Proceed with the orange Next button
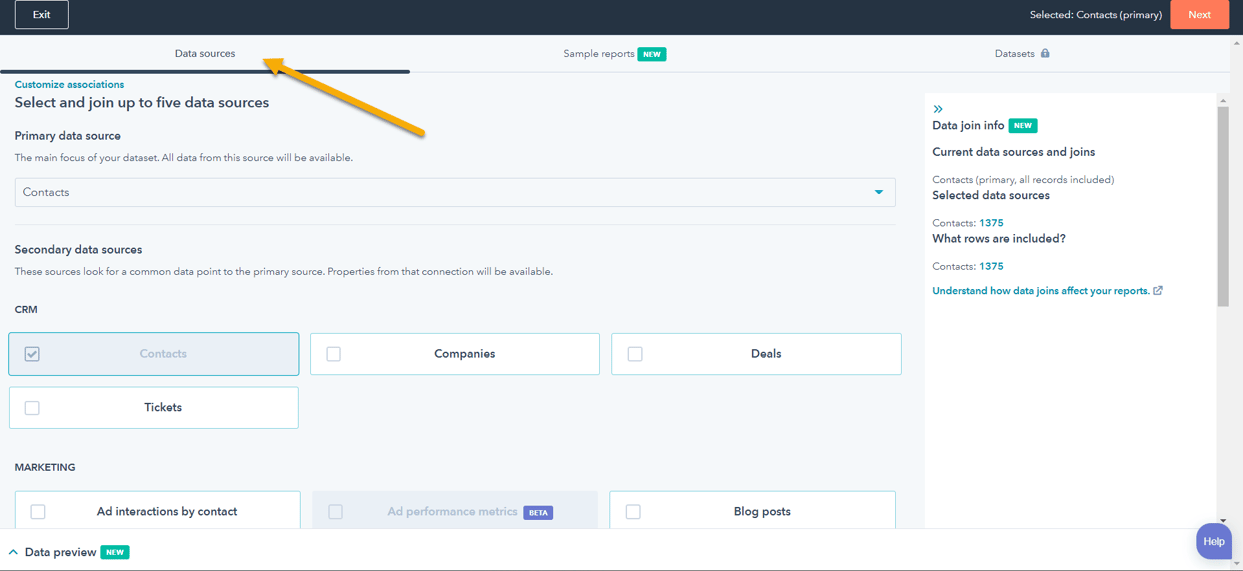Viewport: 1243px width, 571px height. (x=1199, y=15)
